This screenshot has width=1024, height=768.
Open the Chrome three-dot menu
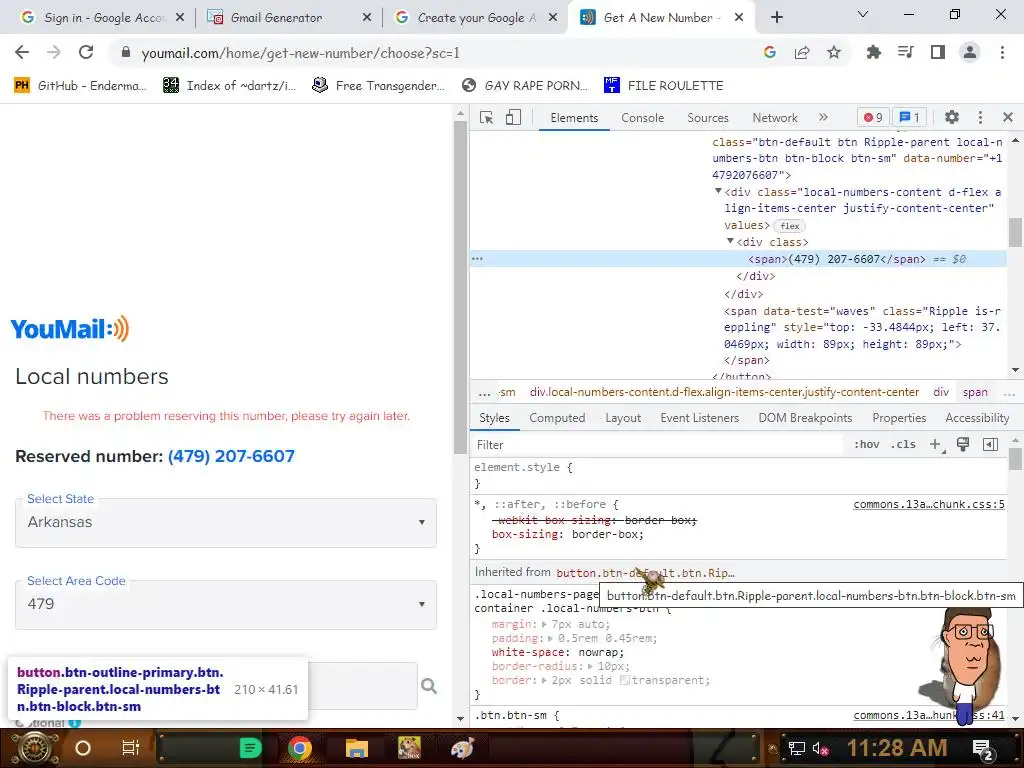coord(1002,52)
